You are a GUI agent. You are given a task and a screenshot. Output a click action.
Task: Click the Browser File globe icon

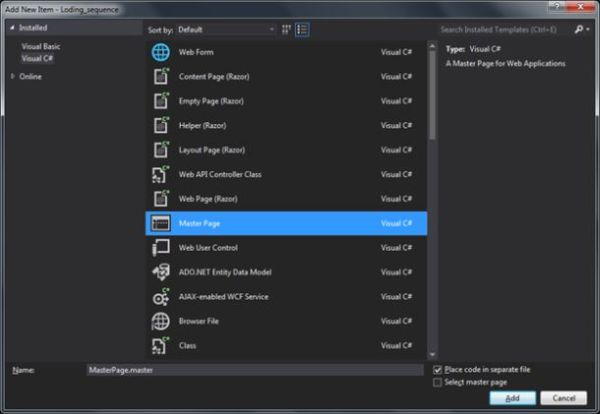click(x=161, y=321)
